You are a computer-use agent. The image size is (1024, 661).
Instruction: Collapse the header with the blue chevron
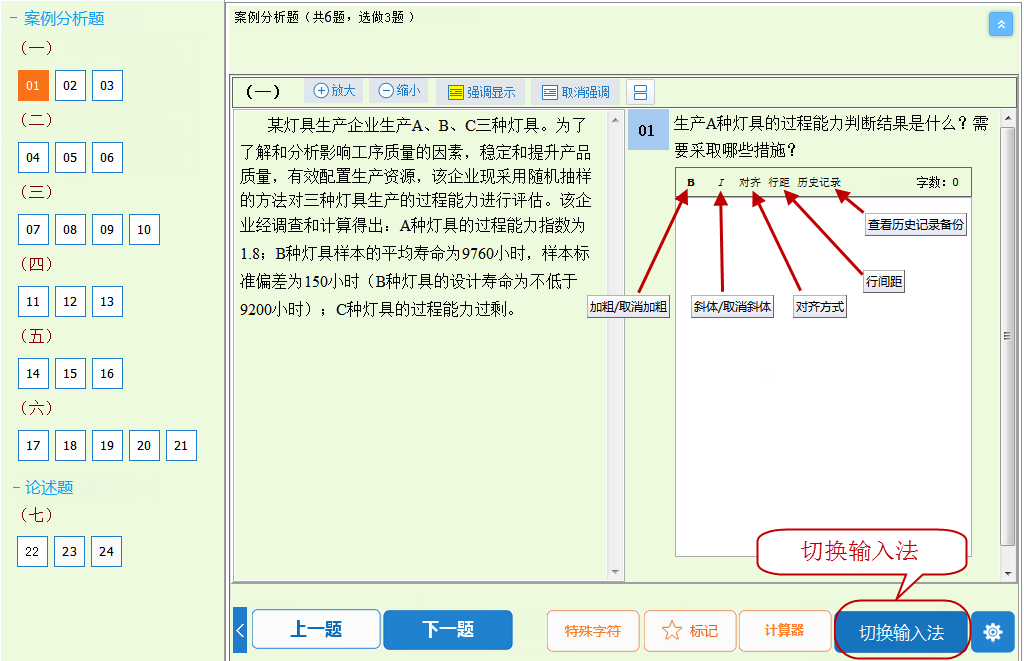point(1000,23)
